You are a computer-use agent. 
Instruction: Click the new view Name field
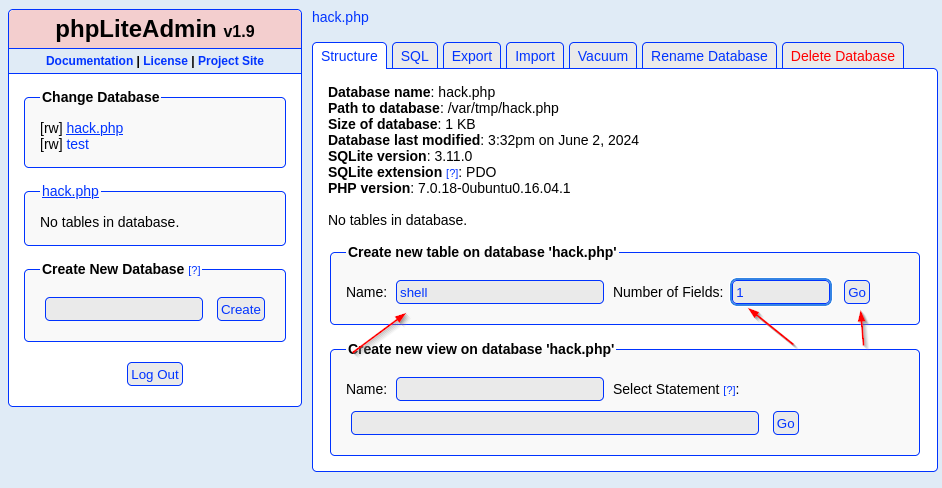pos(499,389)
